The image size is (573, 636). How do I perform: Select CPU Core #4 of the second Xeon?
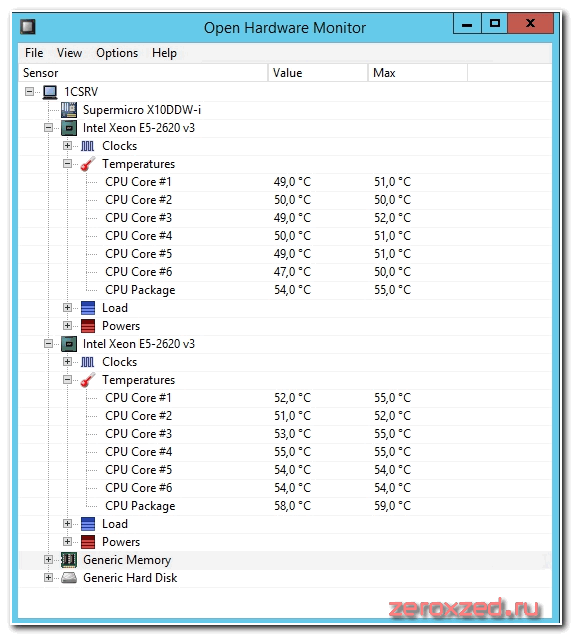[x=139, y=452]
